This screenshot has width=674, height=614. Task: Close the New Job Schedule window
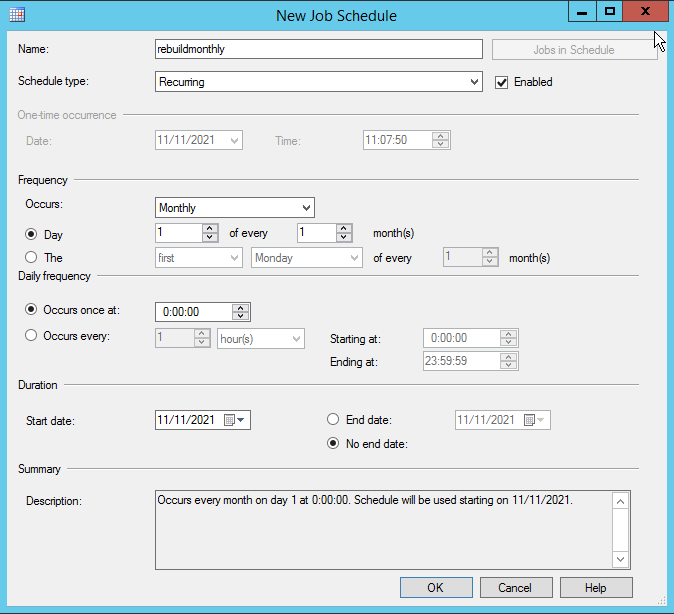pos(645,12)
